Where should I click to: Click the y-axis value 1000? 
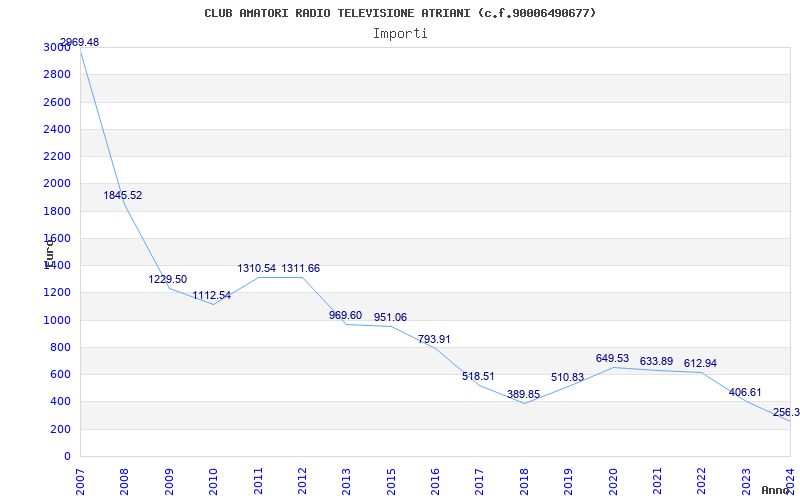[x=57, y=320]
